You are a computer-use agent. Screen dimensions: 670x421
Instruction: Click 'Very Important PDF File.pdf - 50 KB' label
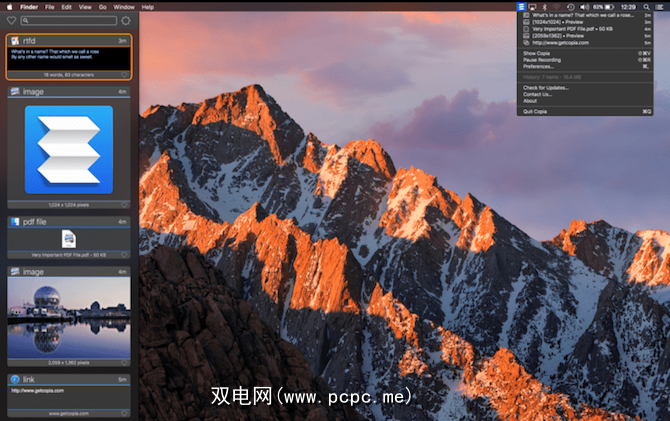[x=68, y=255]
